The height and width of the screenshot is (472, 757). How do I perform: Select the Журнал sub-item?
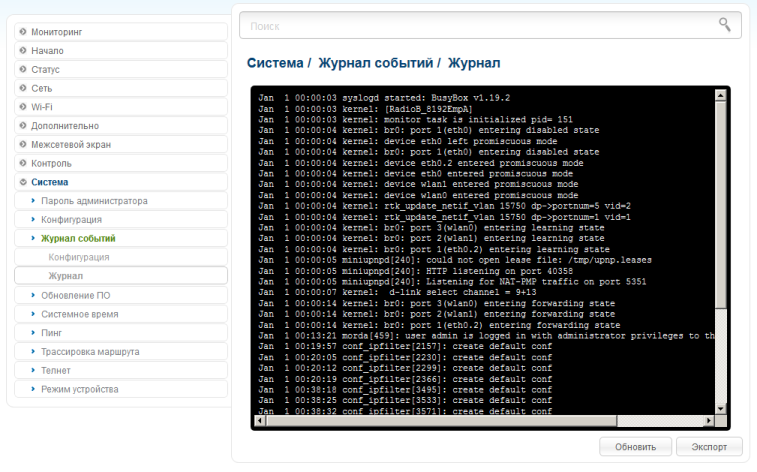coord(121,276)
